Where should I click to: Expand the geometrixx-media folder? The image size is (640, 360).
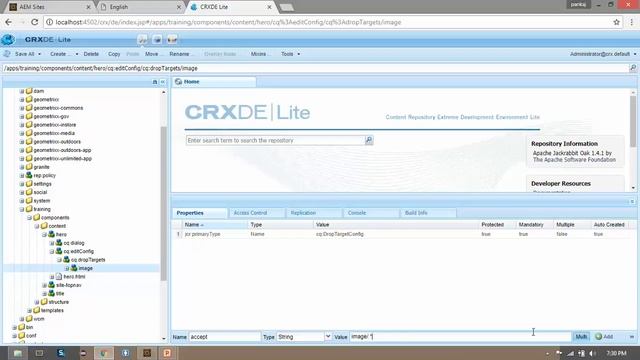point(22,133)
